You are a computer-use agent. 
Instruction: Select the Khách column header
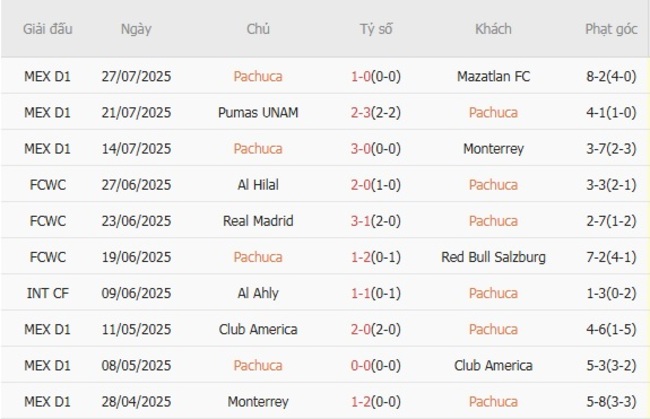(x=493, y=29)
